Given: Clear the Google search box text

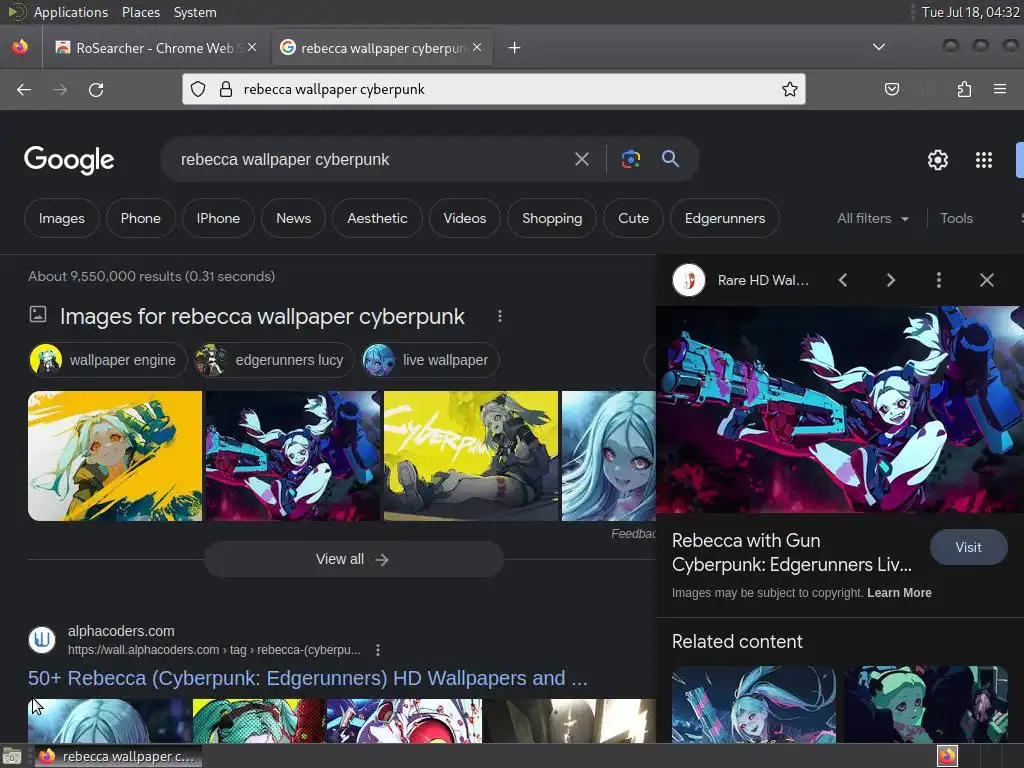Looking at the screenshot, I should 582,159.
